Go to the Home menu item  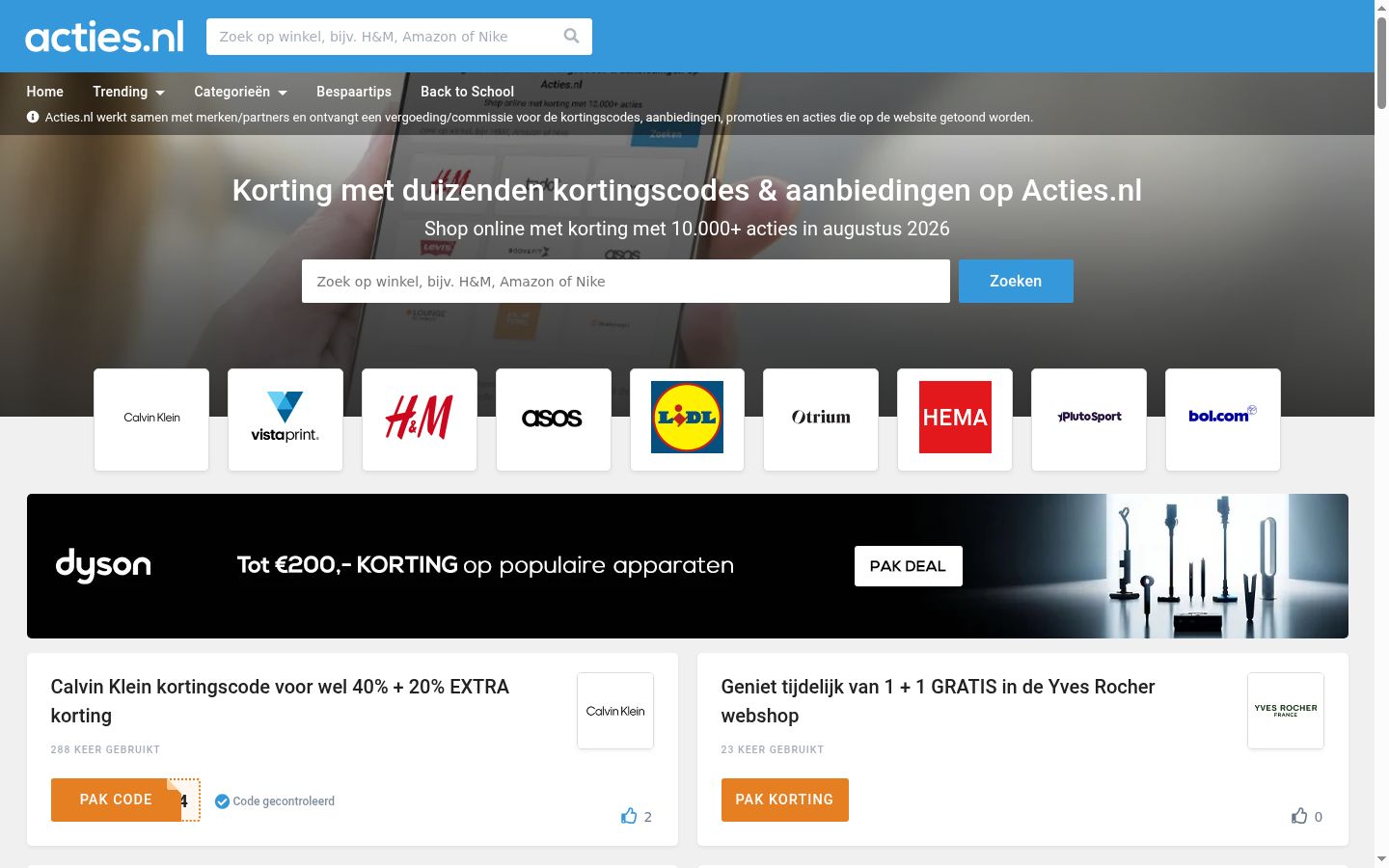click(x=45, y=92)
